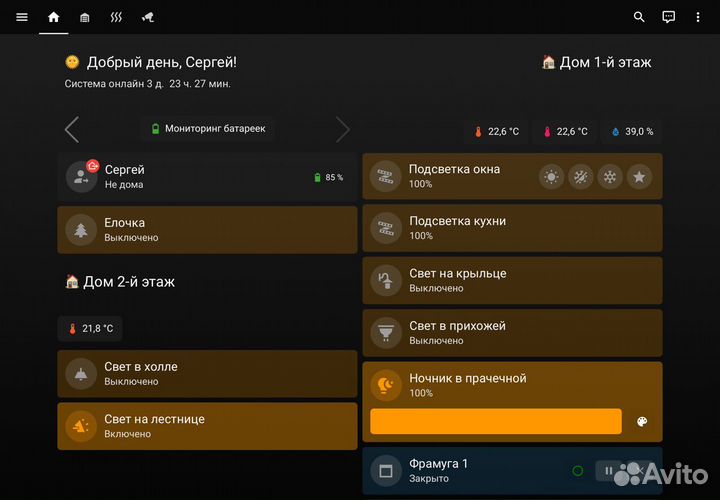Image resolution: width=720 pixels, height=500 pixels.
Task: Open the Свет в прихожей card text
Action: click(x=457, y=333)
